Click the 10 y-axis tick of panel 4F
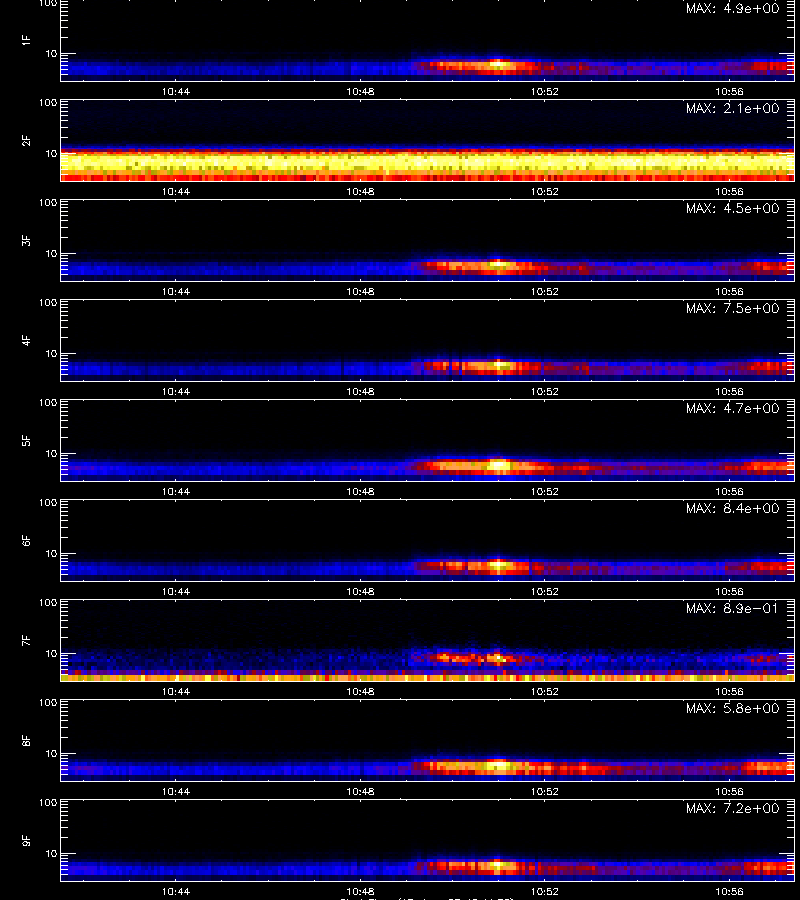The image size is (800, 900). tap(51, 354)
